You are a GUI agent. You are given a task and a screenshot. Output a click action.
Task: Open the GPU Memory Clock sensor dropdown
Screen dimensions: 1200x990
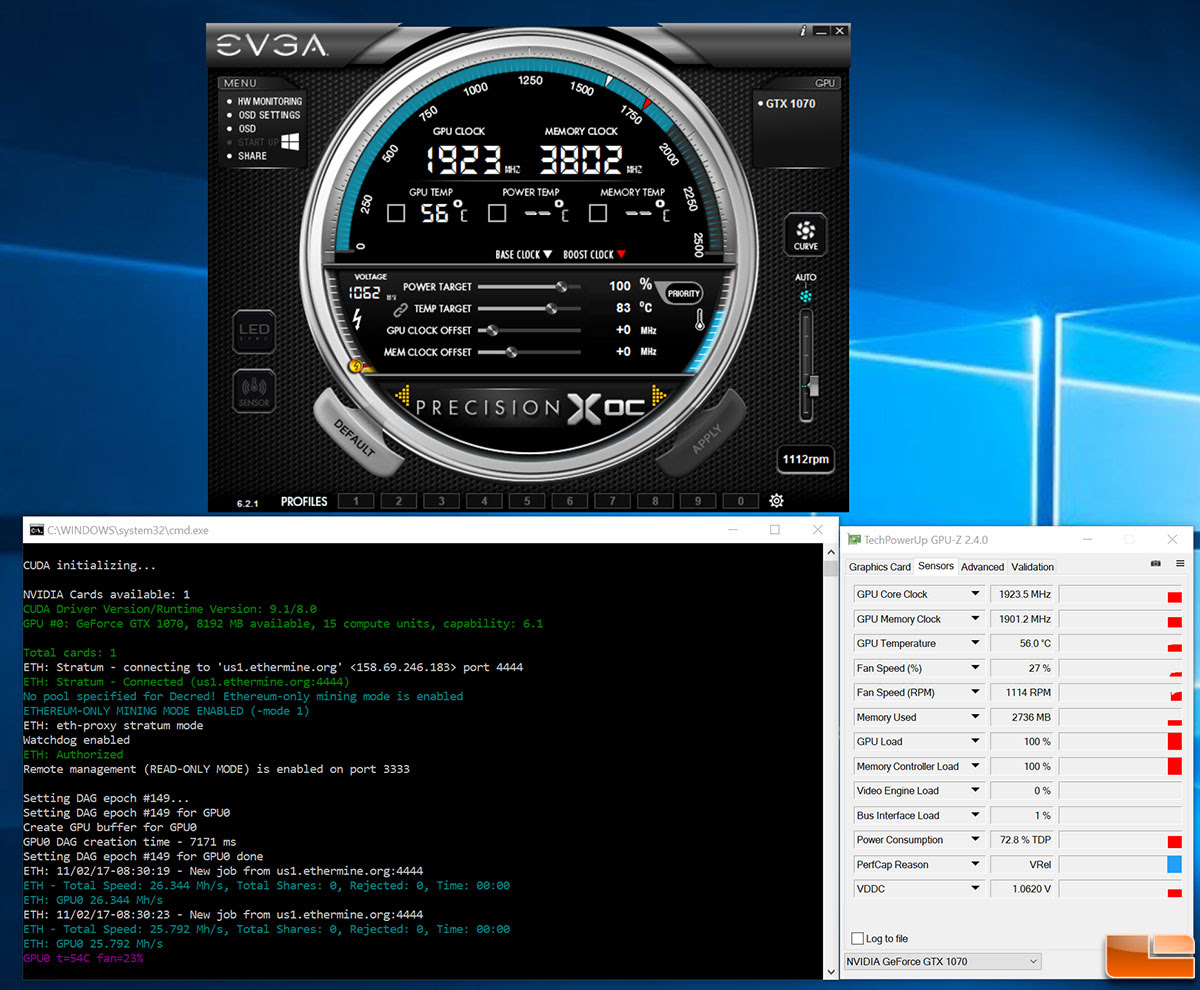(x=975, y=619)
